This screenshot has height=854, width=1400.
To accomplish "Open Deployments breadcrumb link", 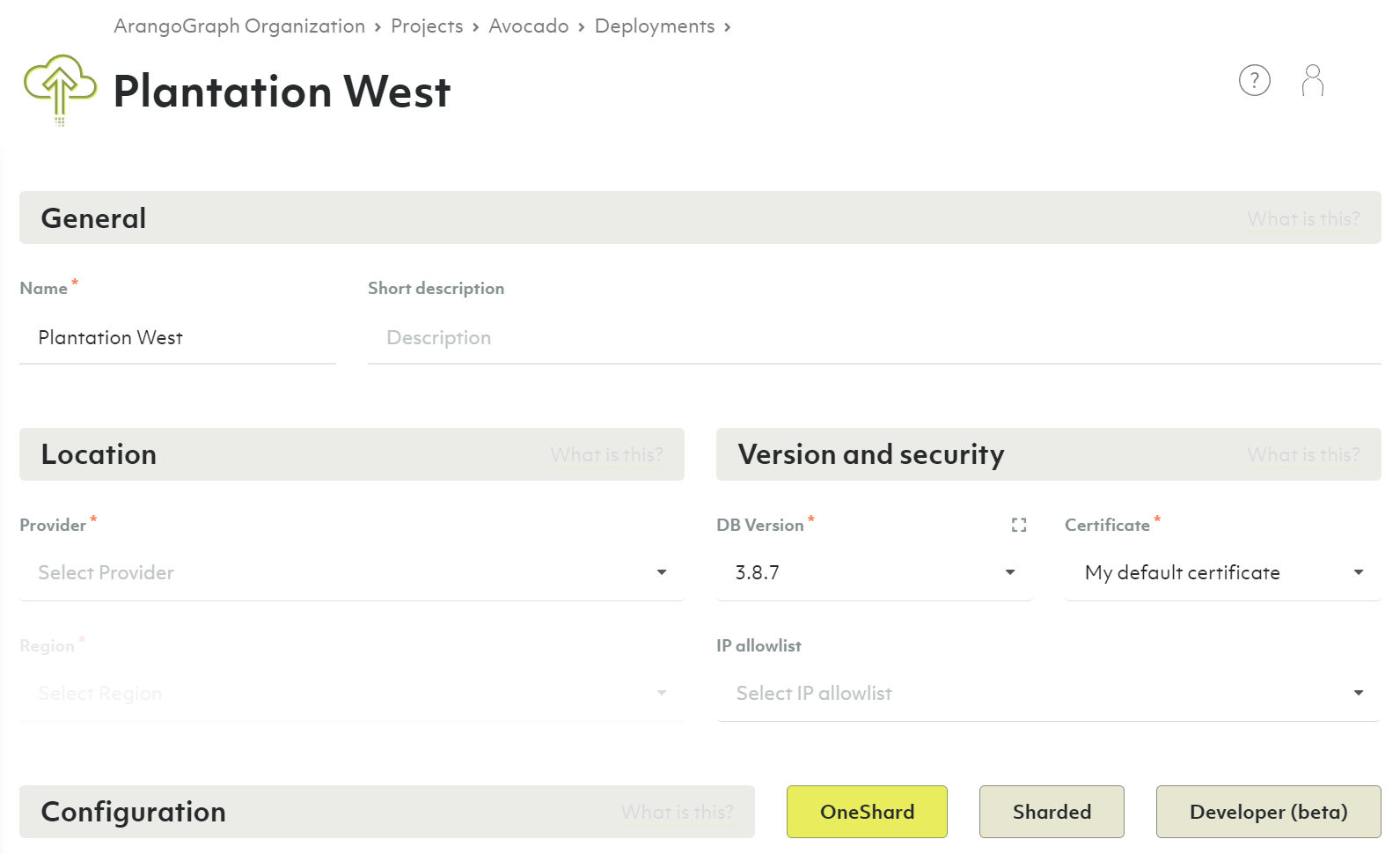I will [655, 26].
